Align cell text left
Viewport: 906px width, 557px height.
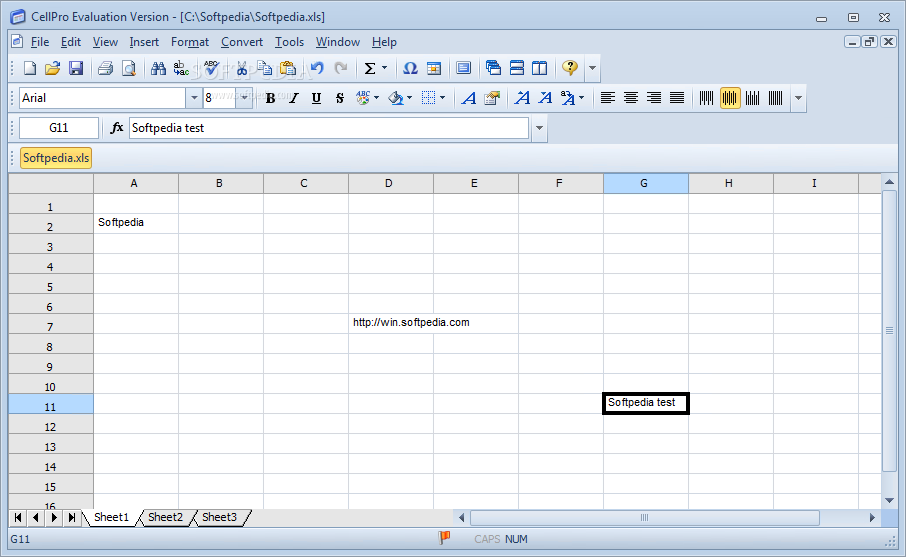coord(607,98)
